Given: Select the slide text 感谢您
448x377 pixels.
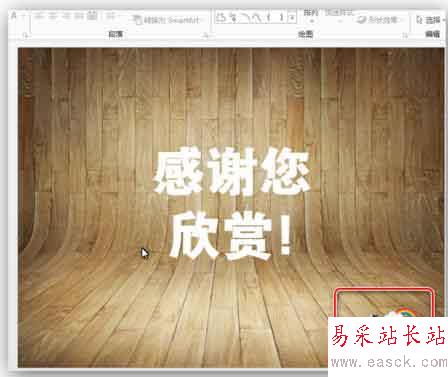Looking at the screenshot, I should pos(232,172).
